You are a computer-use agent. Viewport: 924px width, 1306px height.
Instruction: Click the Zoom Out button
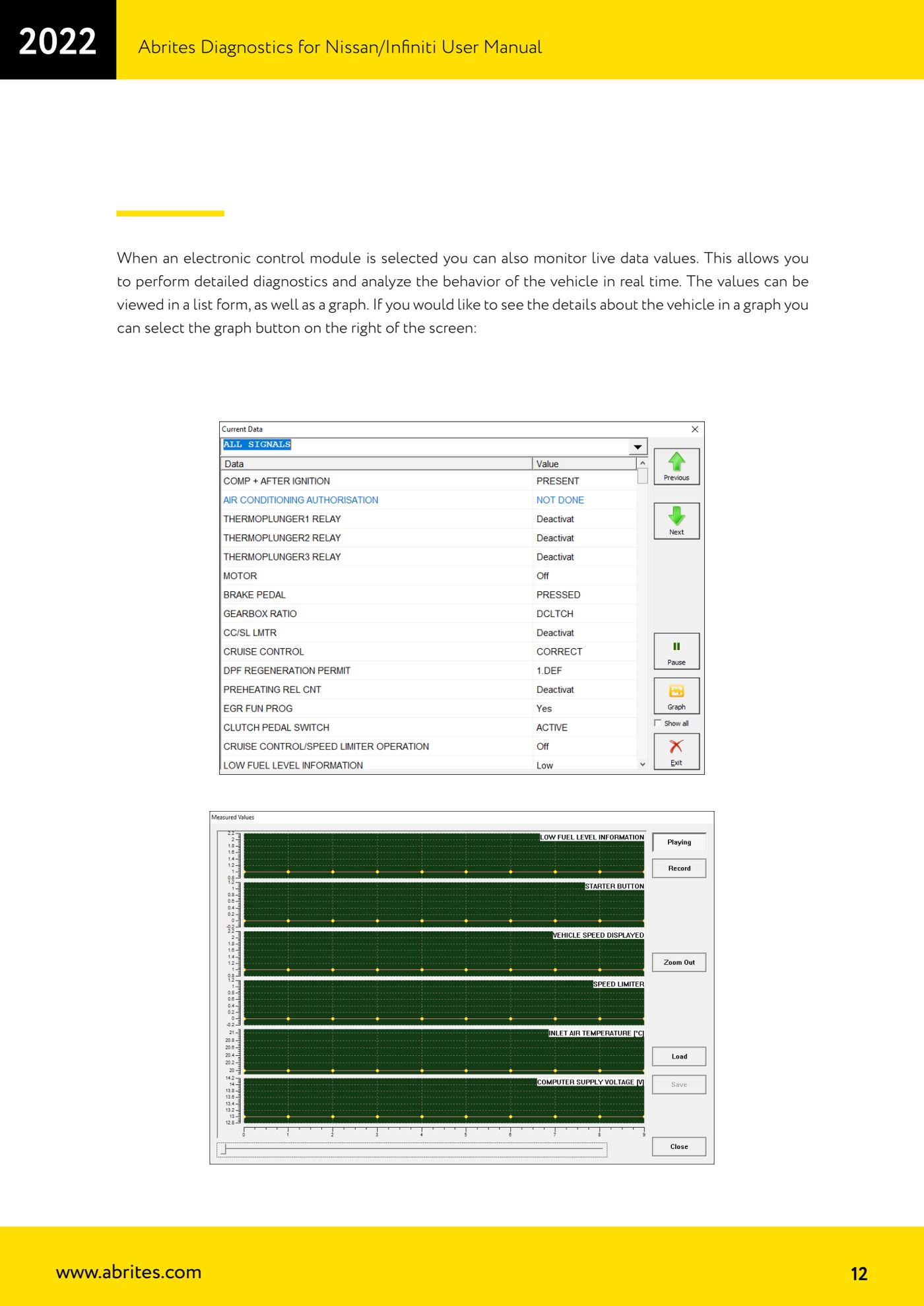click(x=679, y=962)
